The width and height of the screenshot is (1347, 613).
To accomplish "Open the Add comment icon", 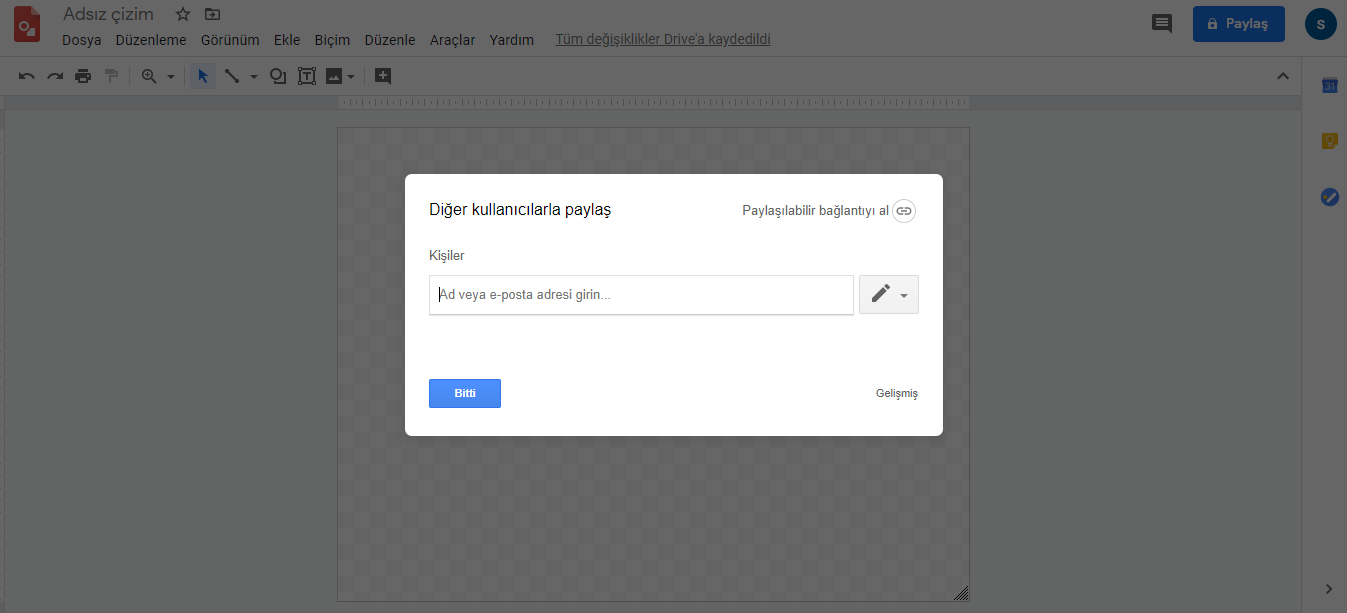I will tap(1161, 23).
